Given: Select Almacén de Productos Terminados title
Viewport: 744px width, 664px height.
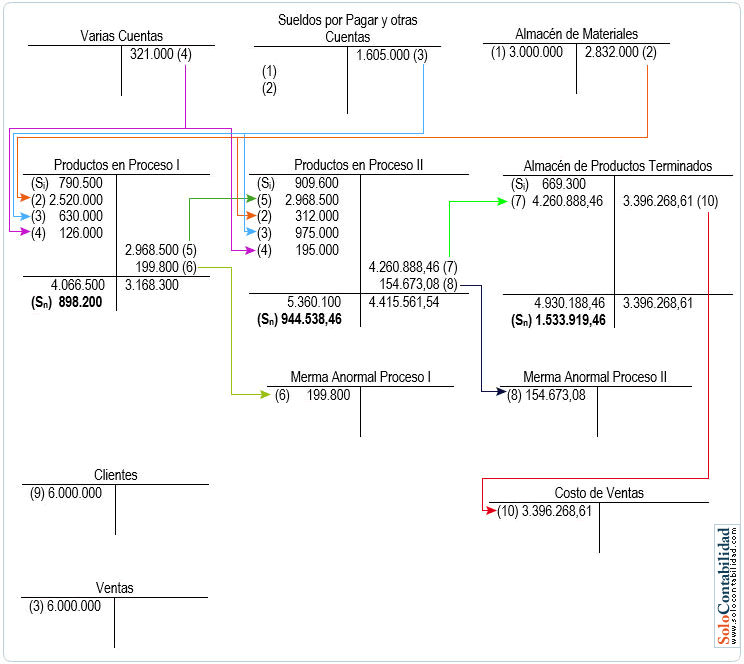Looking at the screenshot, I should pyautogui.click(x=617, y=165).
